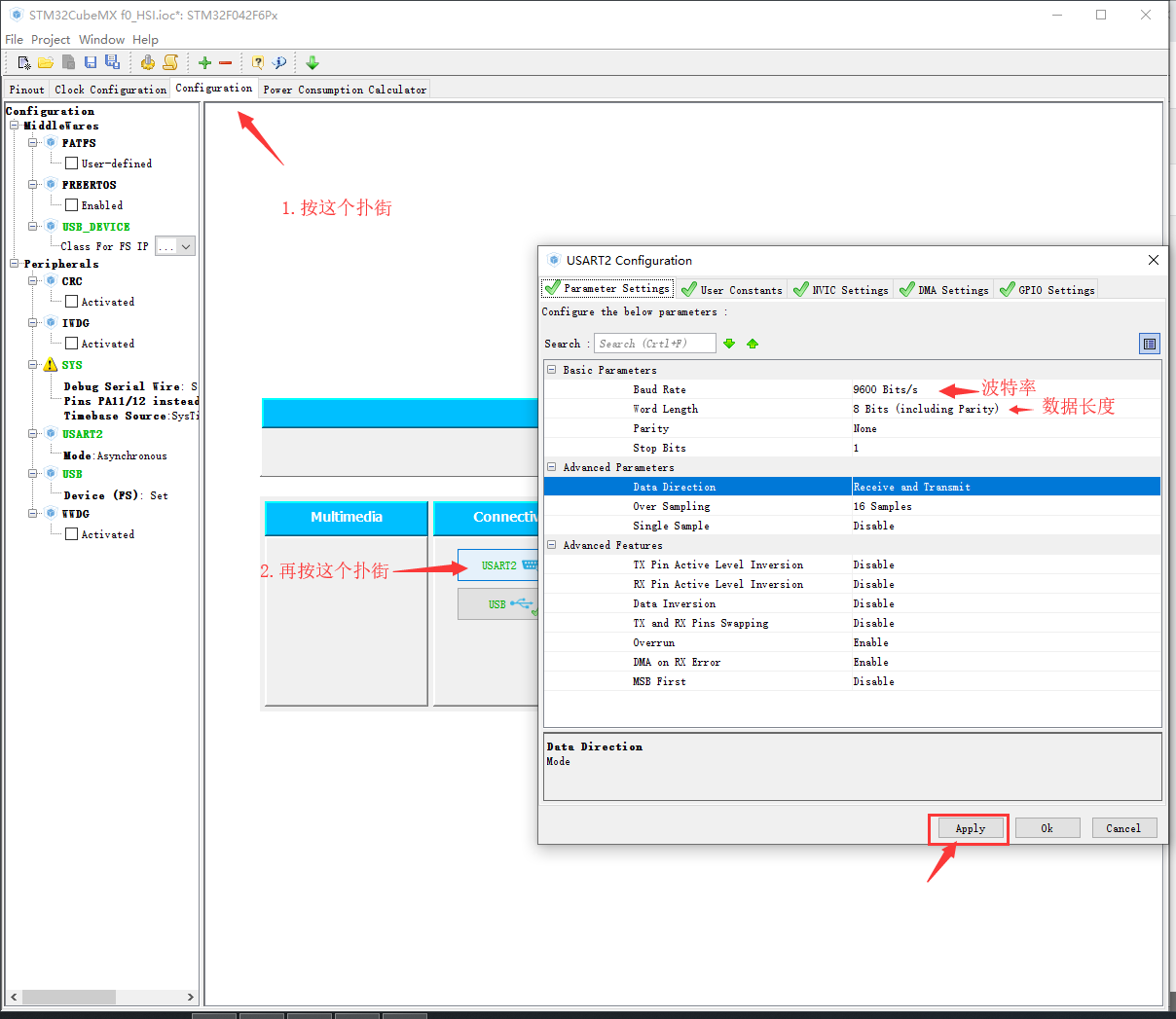Click the Save As toolbar icon
The width and height of the screenshot is (1176, 1019).
[x=114, y=61]
